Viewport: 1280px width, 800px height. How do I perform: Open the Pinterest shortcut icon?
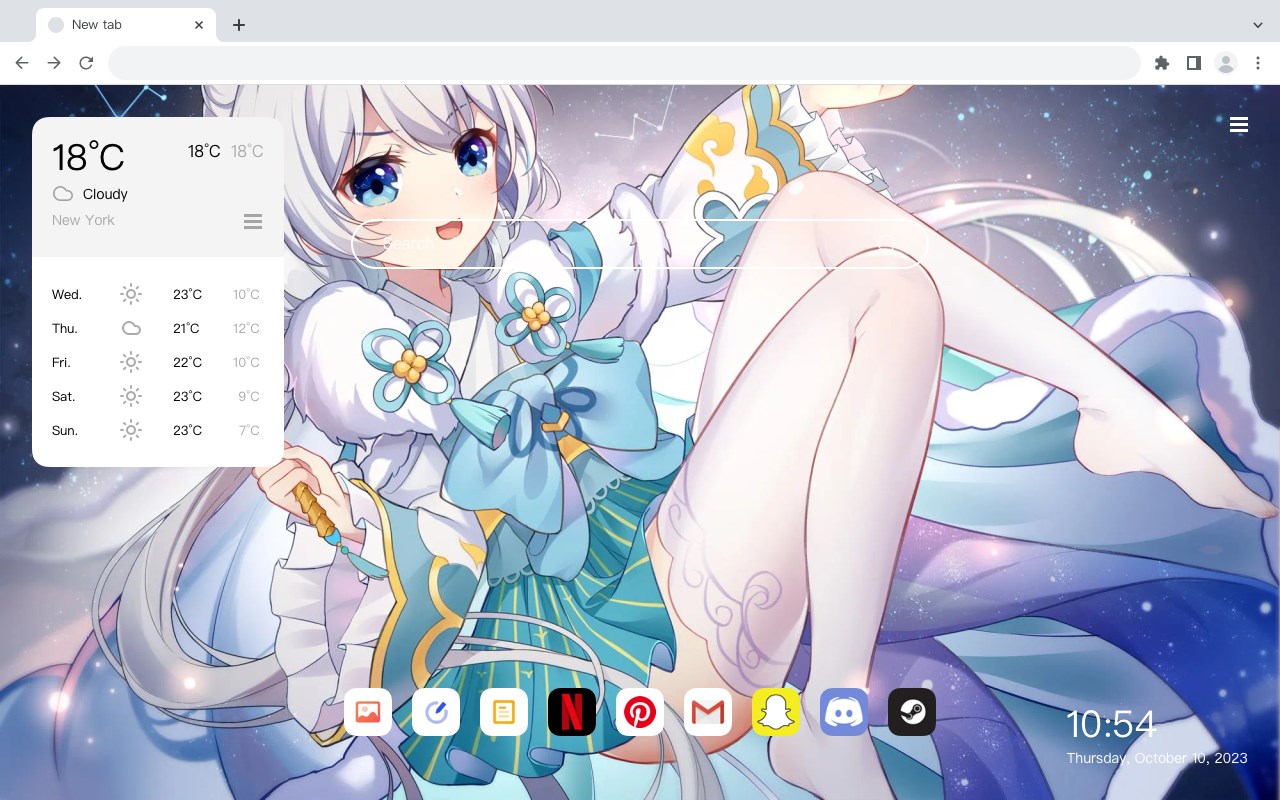[x=640, y=712]
